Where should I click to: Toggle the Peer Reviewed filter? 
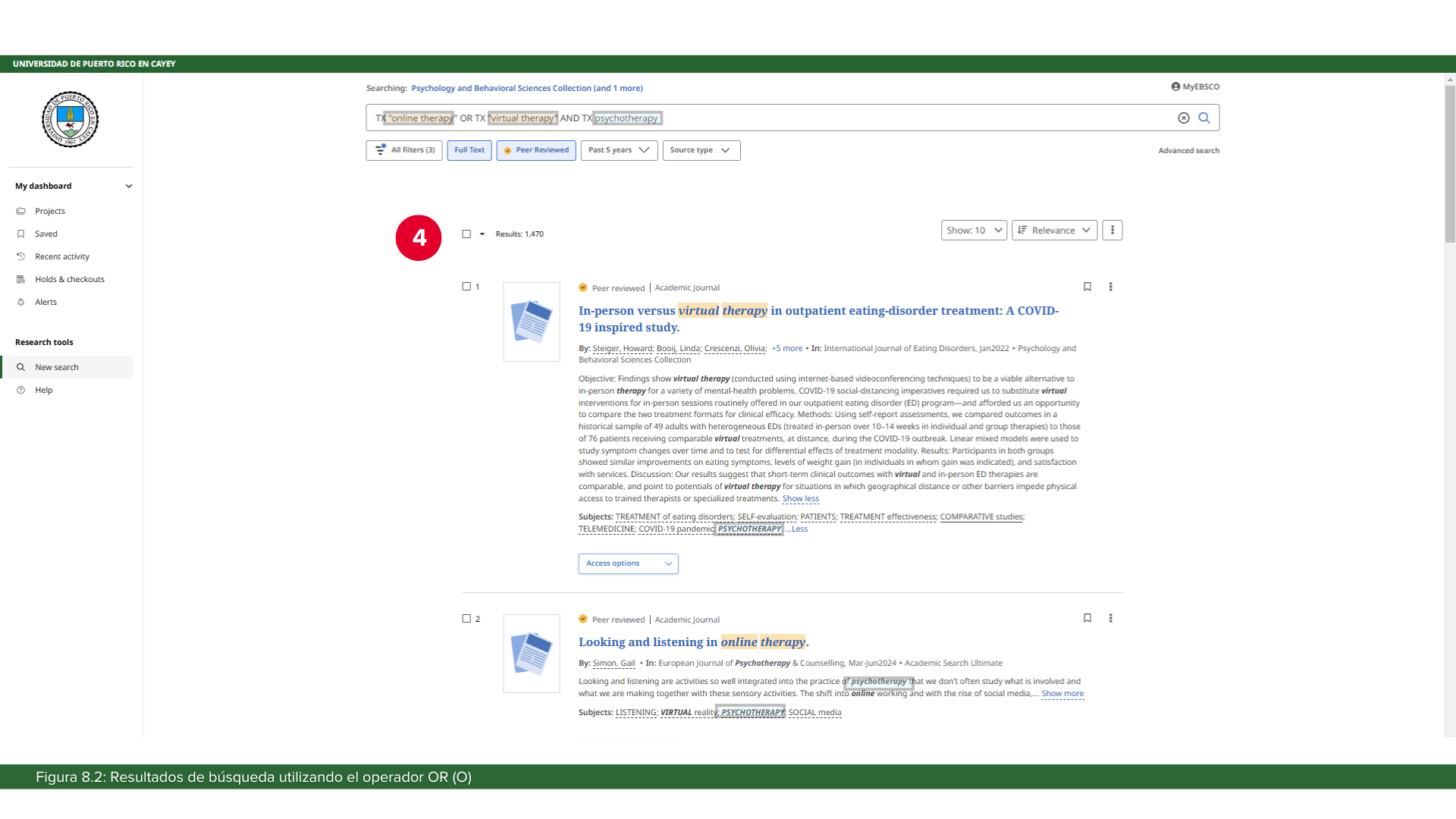(x=535, y=150)
